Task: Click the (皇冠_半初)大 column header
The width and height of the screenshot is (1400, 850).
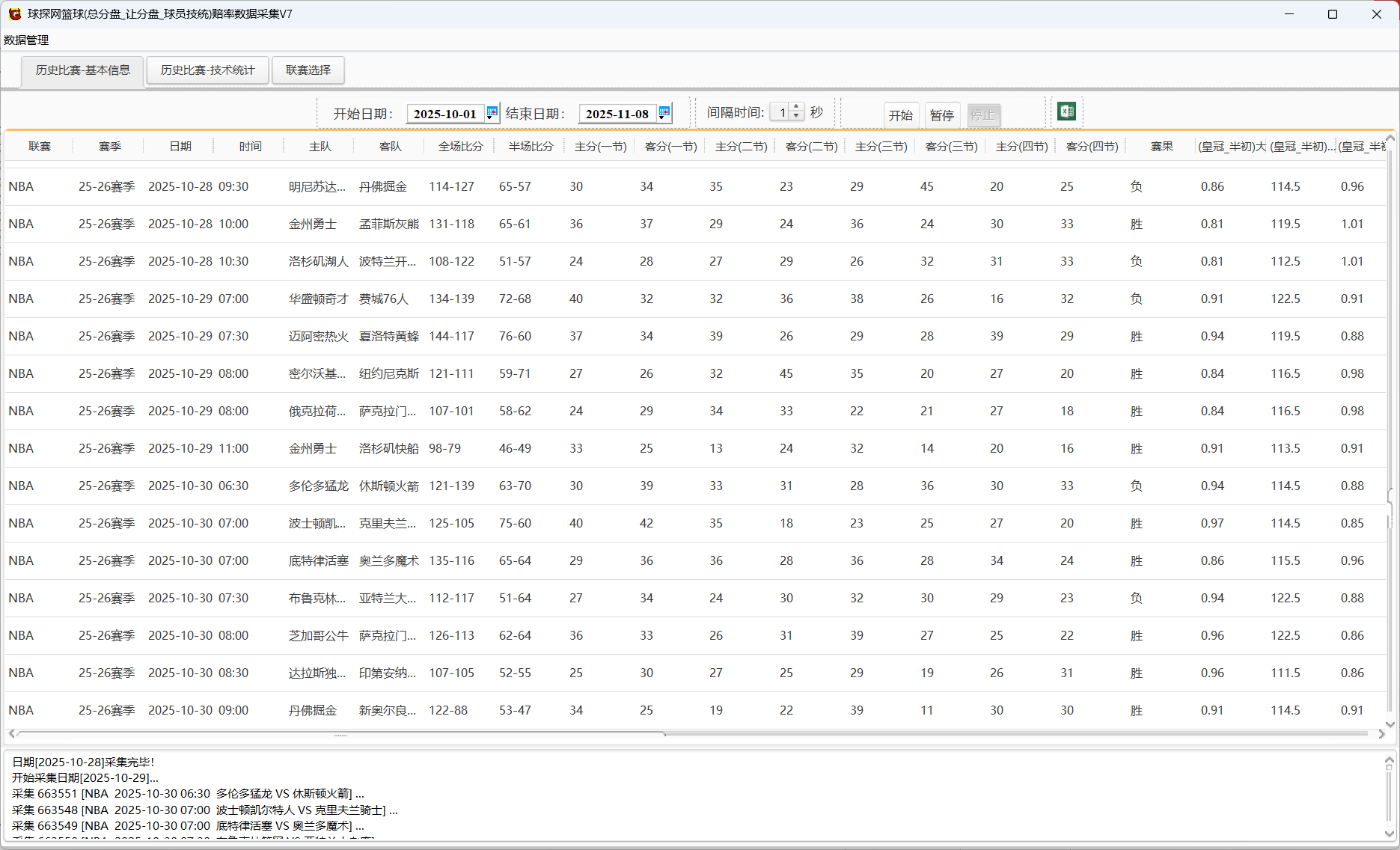Action: point(1232,147)
